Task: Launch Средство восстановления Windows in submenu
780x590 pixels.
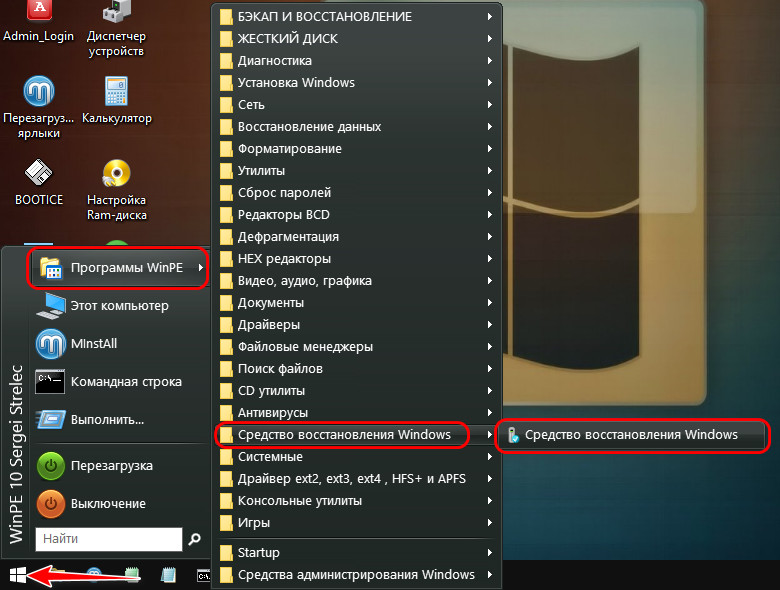Action: coord(633,435)
